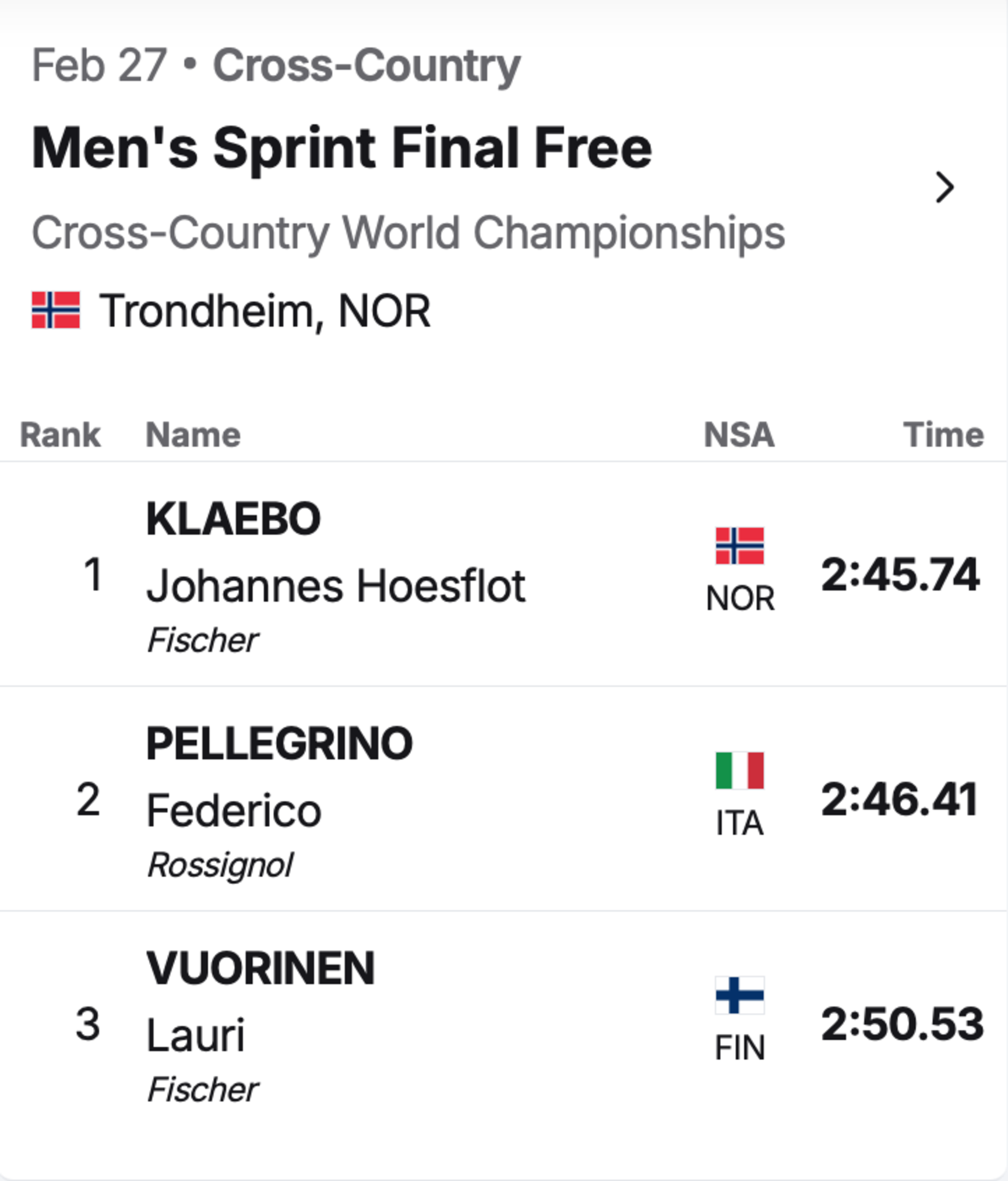The image size is (1008, 1181).
Task: Click the Name column header
Action: tap(193, 435)
